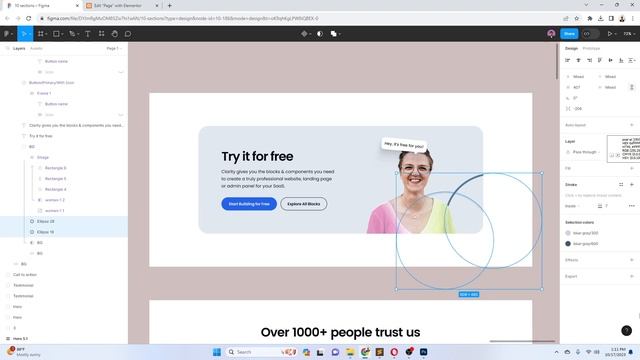Click the browser address bar
Screen dimensions: 640x360
[300, 18]
